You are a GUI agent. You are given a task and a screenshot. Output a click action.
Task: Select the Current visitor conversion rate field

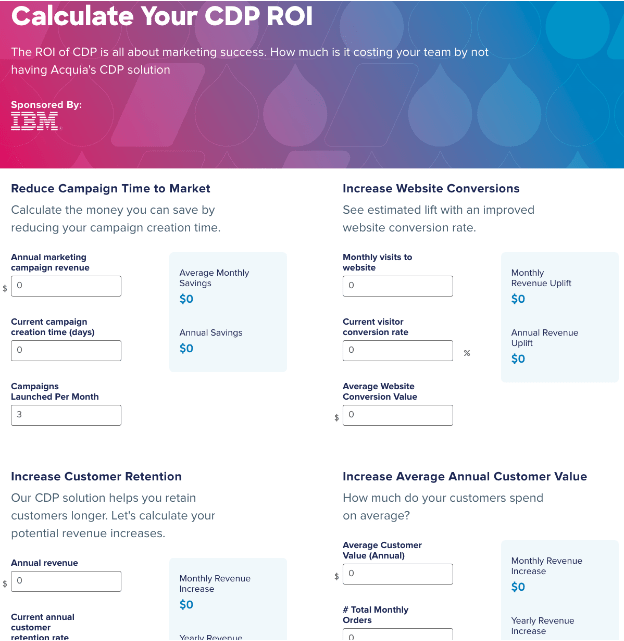tap(397, 350)
